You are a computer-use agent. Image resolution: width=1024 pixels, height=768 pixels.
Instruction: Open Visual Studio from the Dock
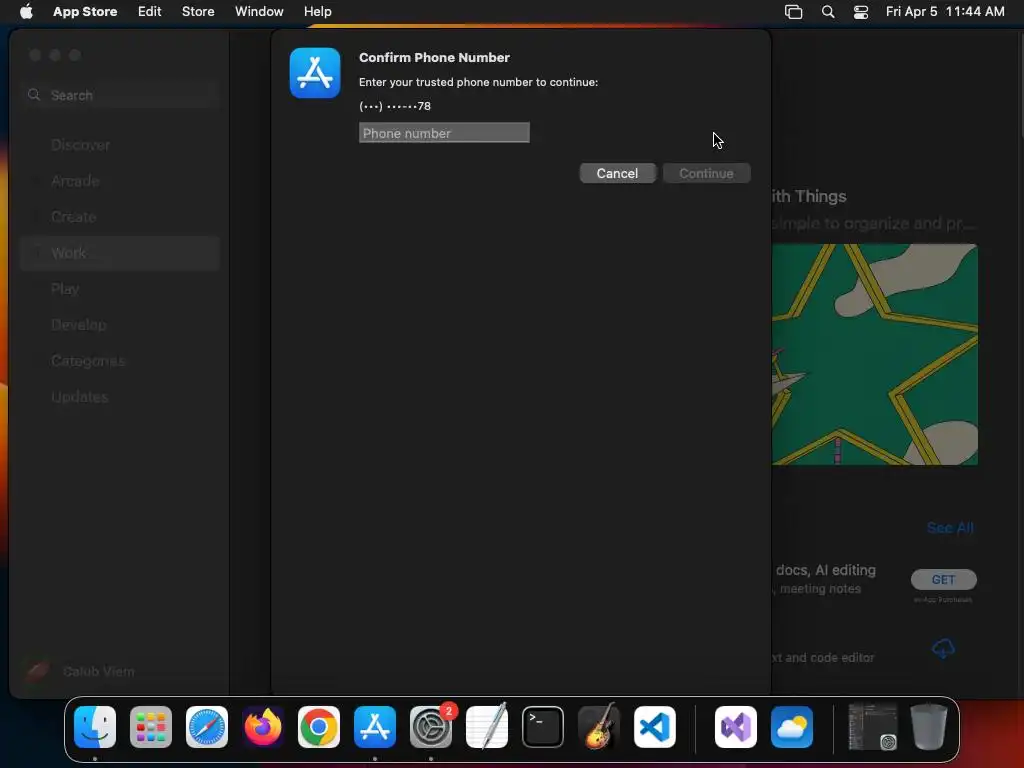click(x=736, y=727)
